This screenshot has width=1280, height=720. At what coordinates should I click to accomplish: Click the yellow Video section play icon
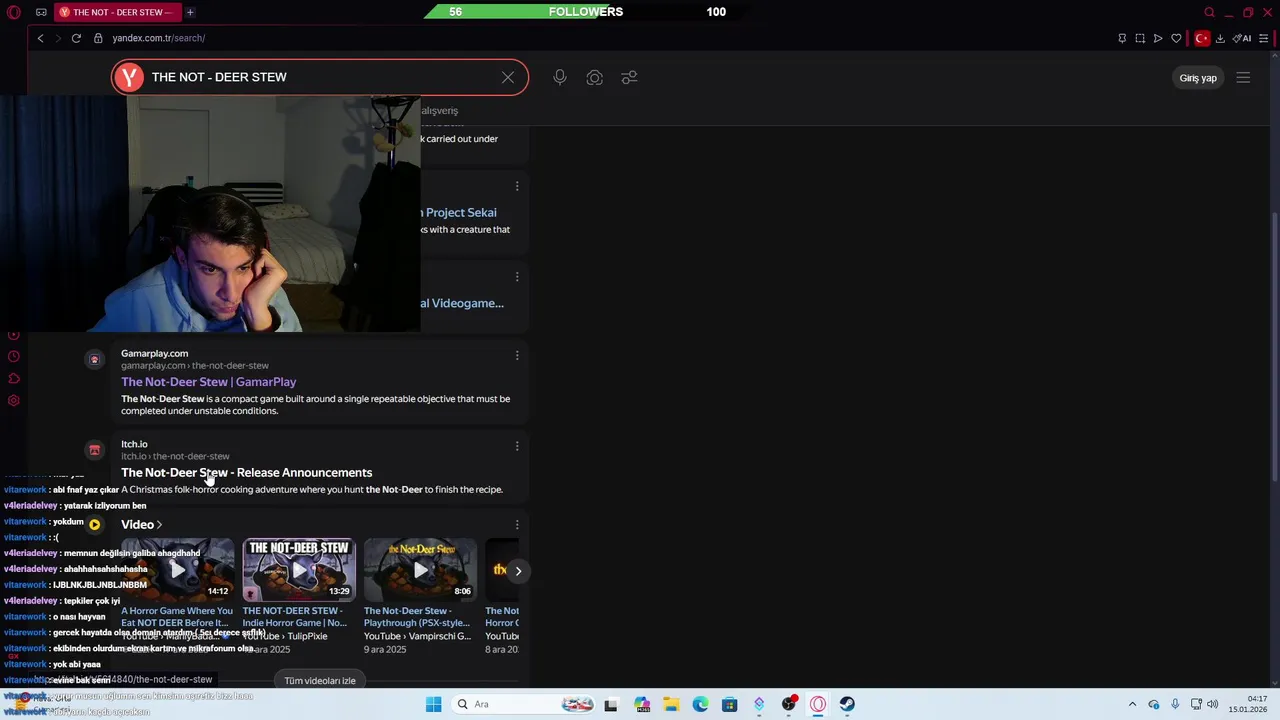pyautogui.click(x=94, y=524)
